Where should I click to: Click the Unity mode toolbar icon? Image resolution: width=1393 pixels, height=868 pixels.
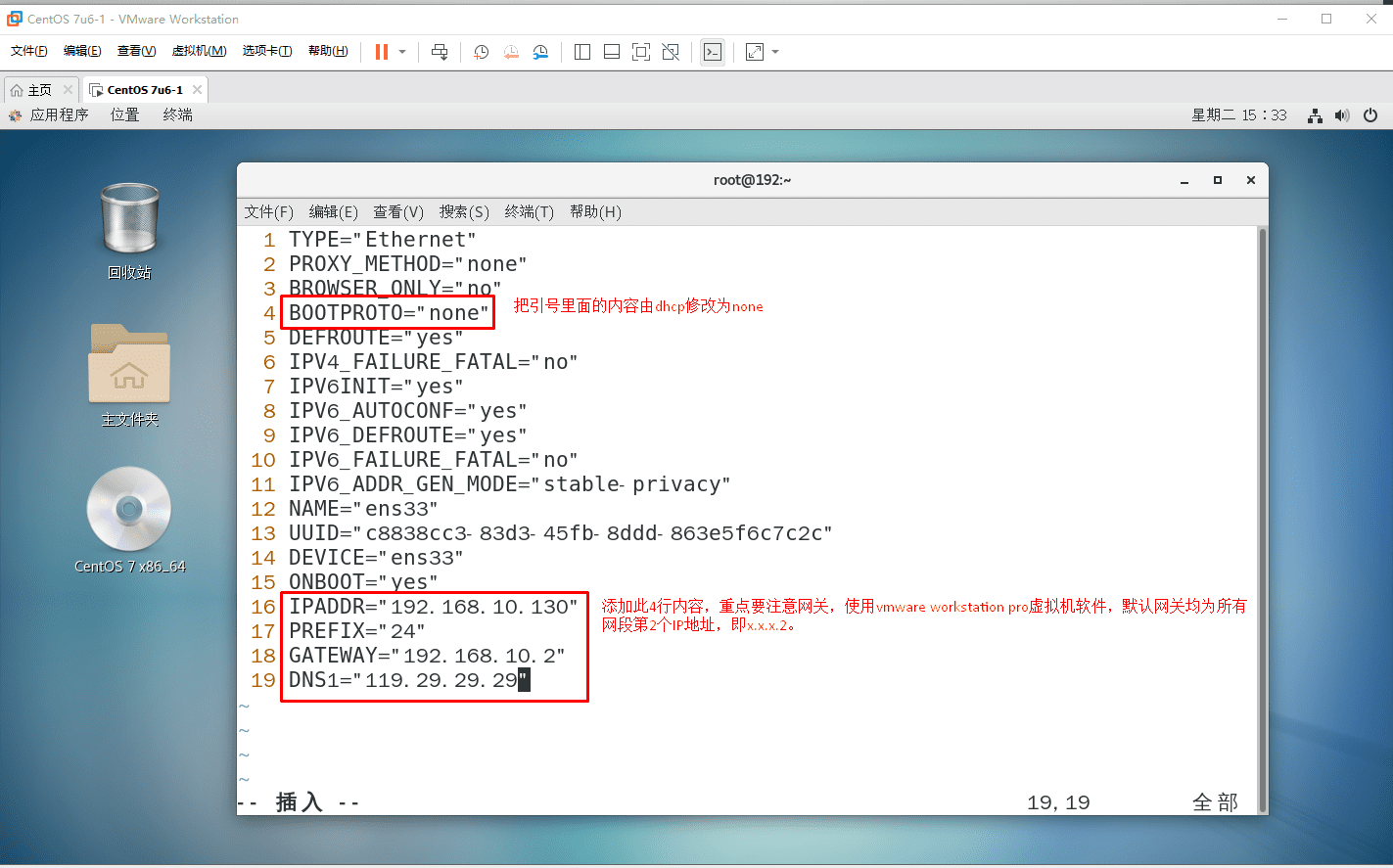[x=671, y=52]
